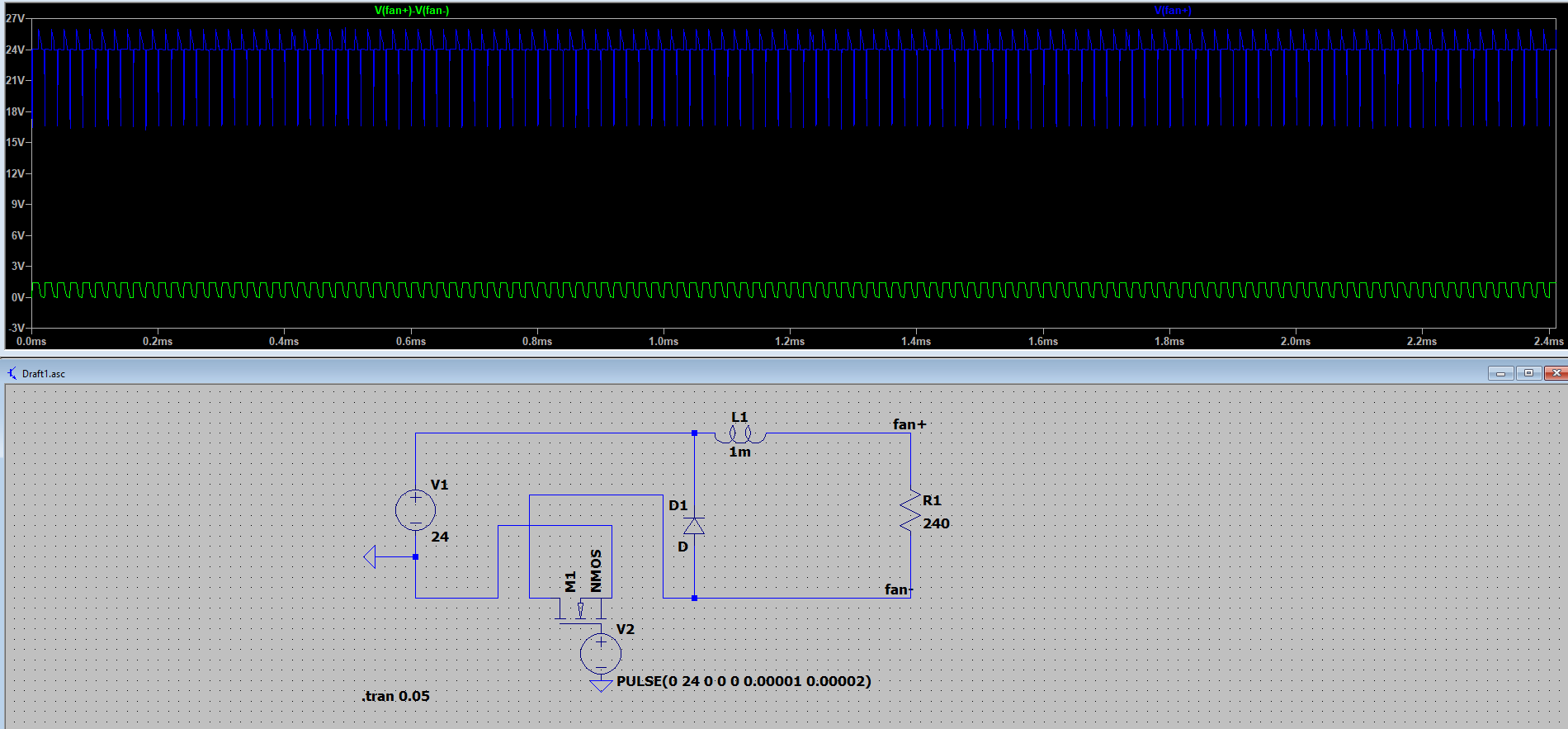Click the NMOS model label
1568x729 pixels.
[596, 570]
